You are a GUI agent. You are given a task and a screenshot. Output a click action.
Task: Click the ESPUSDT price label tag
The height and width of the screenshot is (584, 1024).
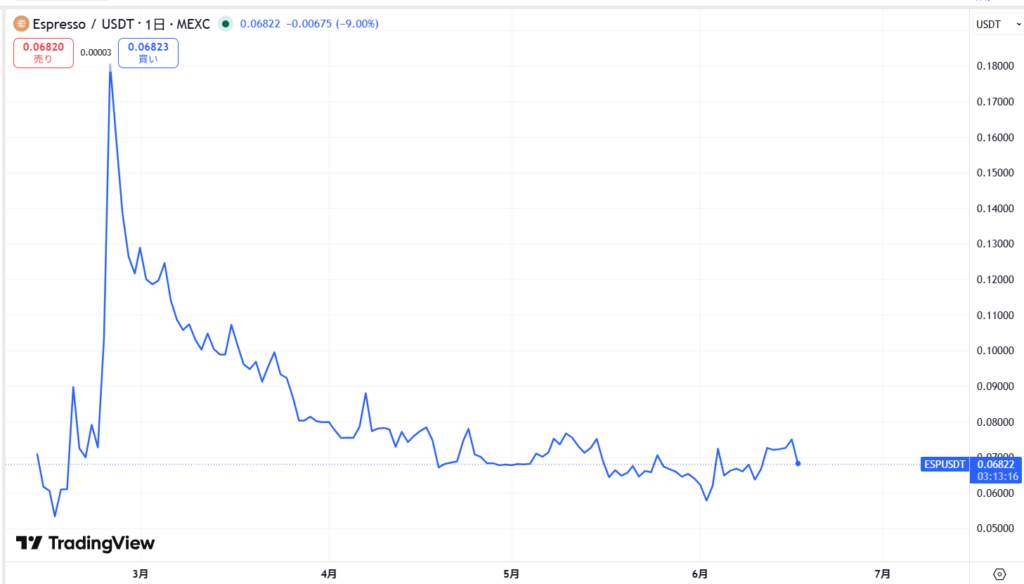(x=944, y=464)
